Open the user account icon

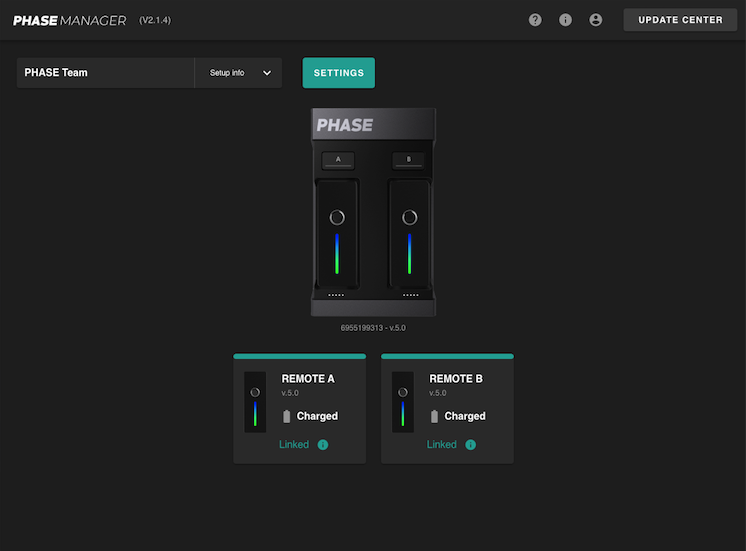tap(595, 20)
